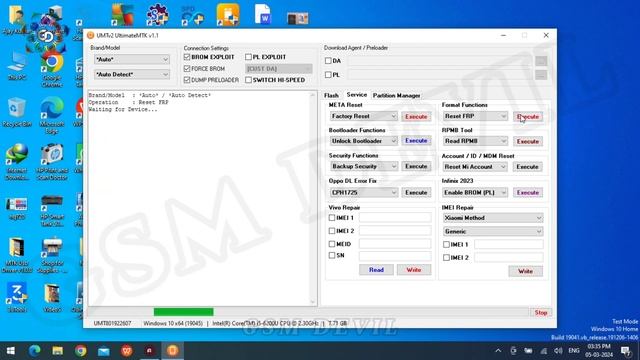Open MTK USB Driver folder on desktop
Viewport: 640px width, 360px height.
pos(17,255)
